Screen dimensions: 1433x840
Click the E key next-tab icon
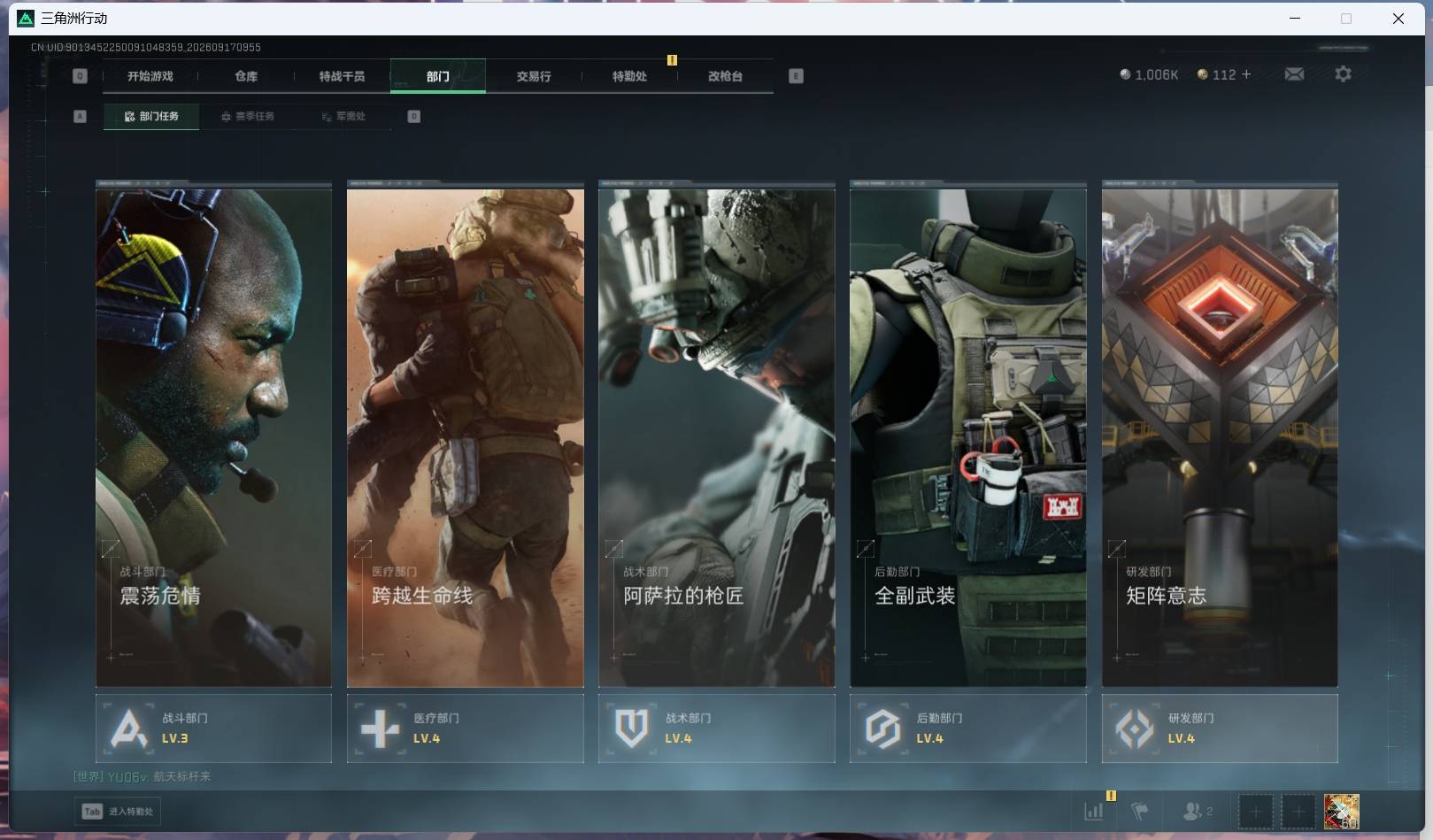click(x=796, y=76)
